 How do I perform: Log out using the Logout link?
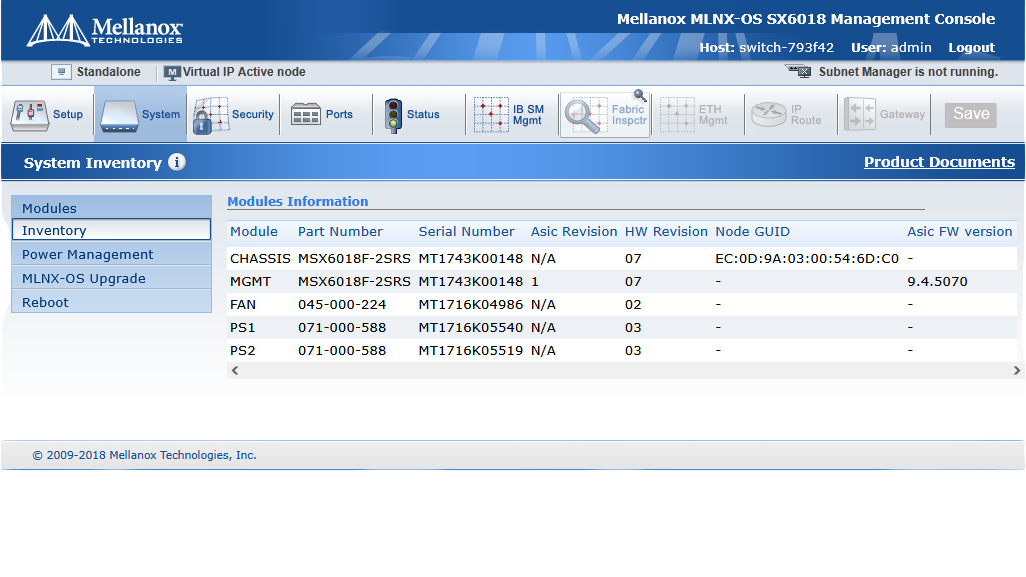[x=972, y=48]
